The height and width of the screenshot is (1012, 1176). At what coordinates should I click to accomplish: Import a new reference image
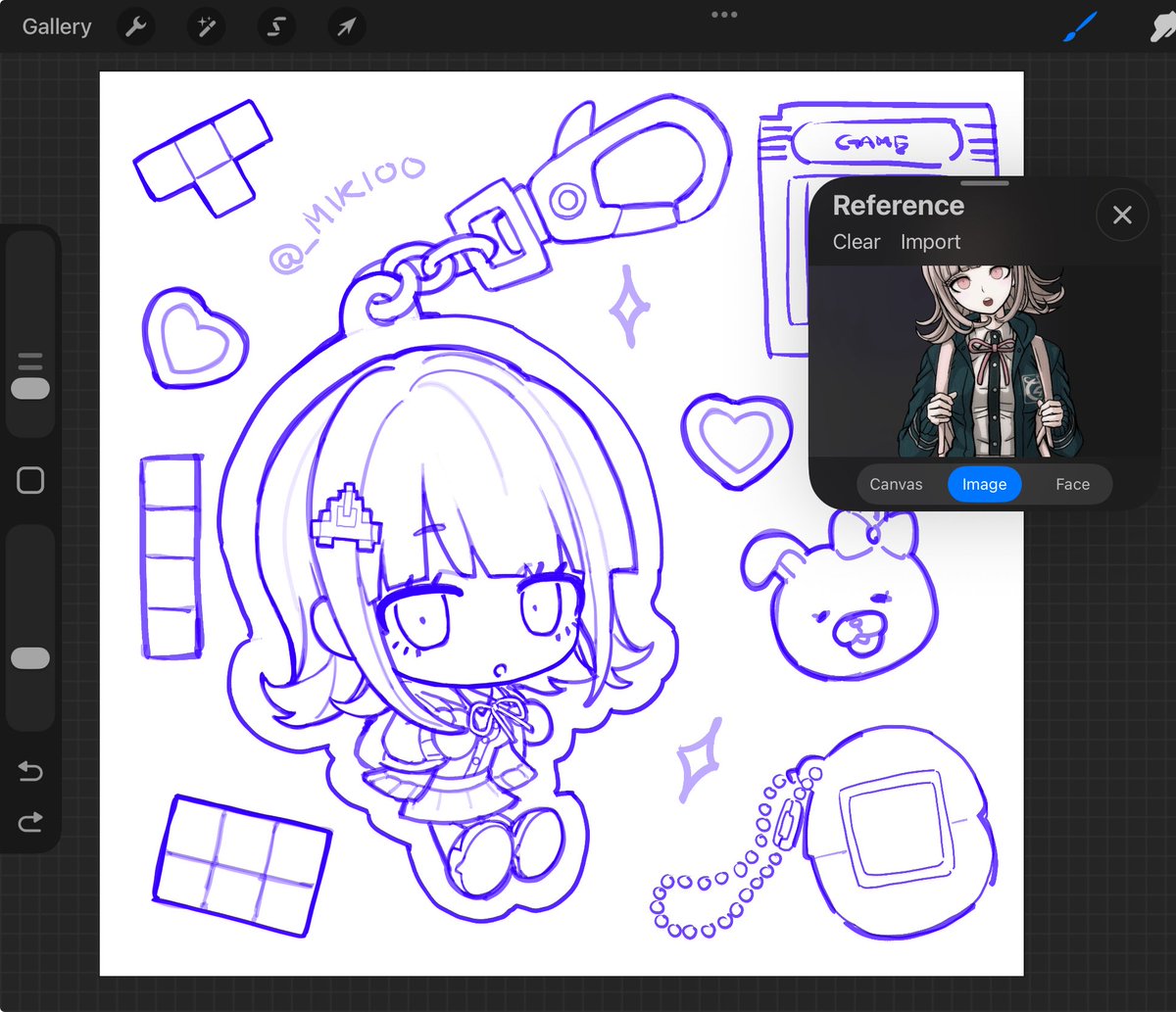930,242
